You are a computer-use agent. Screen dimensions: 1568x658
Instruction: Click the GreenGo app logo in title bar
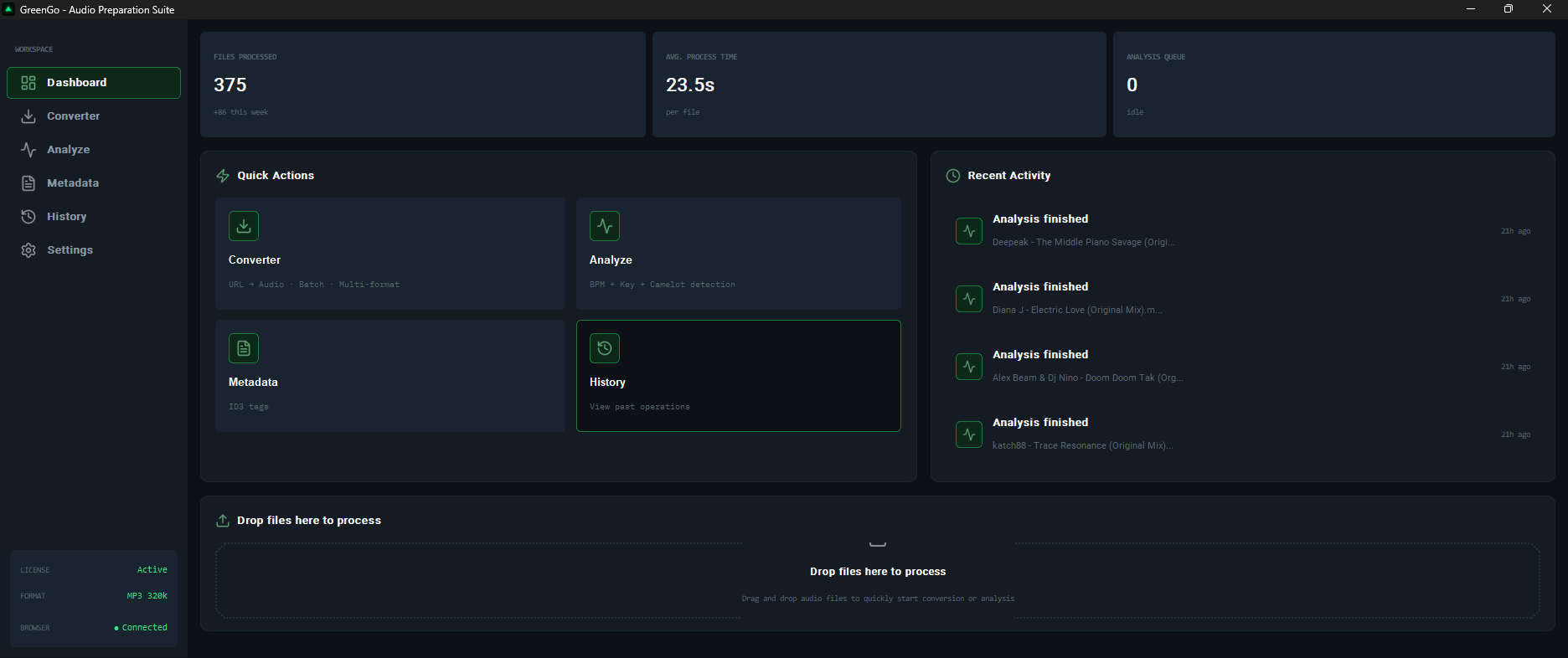9,9
